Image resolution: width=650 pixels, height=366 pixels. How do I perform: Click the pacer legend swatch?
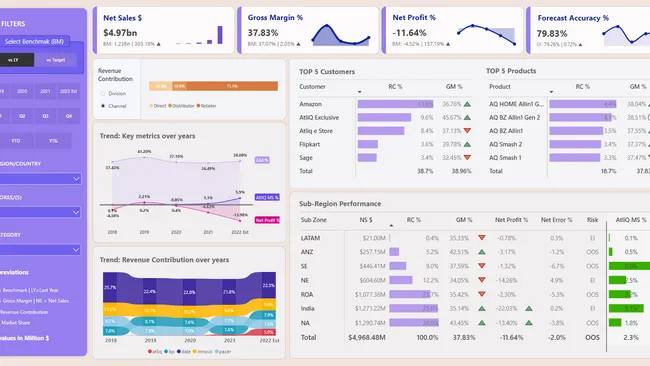(x=216, y=351)
